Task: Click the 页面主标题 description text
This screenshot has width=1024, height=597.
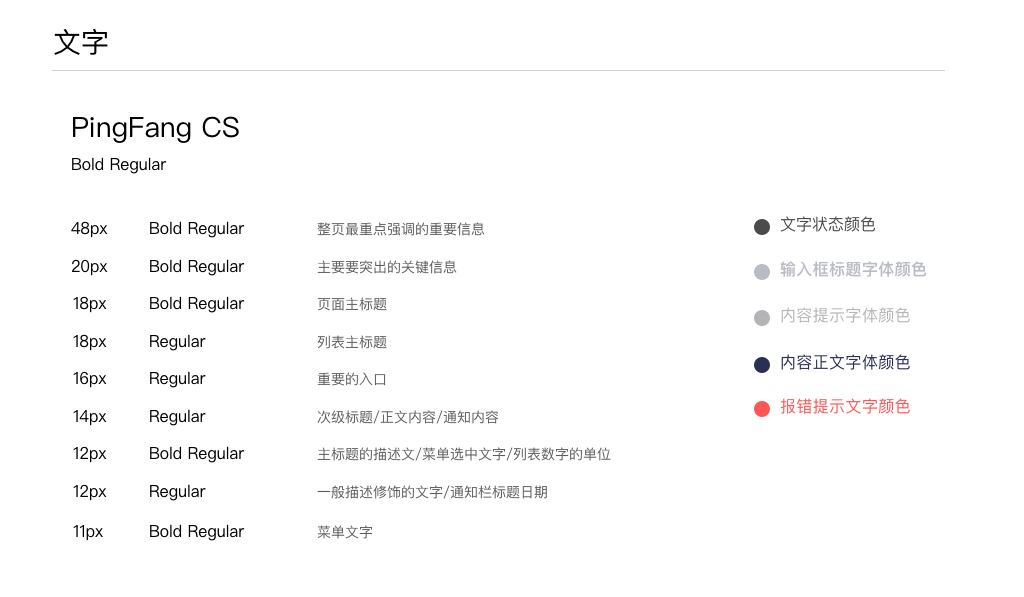Action: tap(352, 304)
